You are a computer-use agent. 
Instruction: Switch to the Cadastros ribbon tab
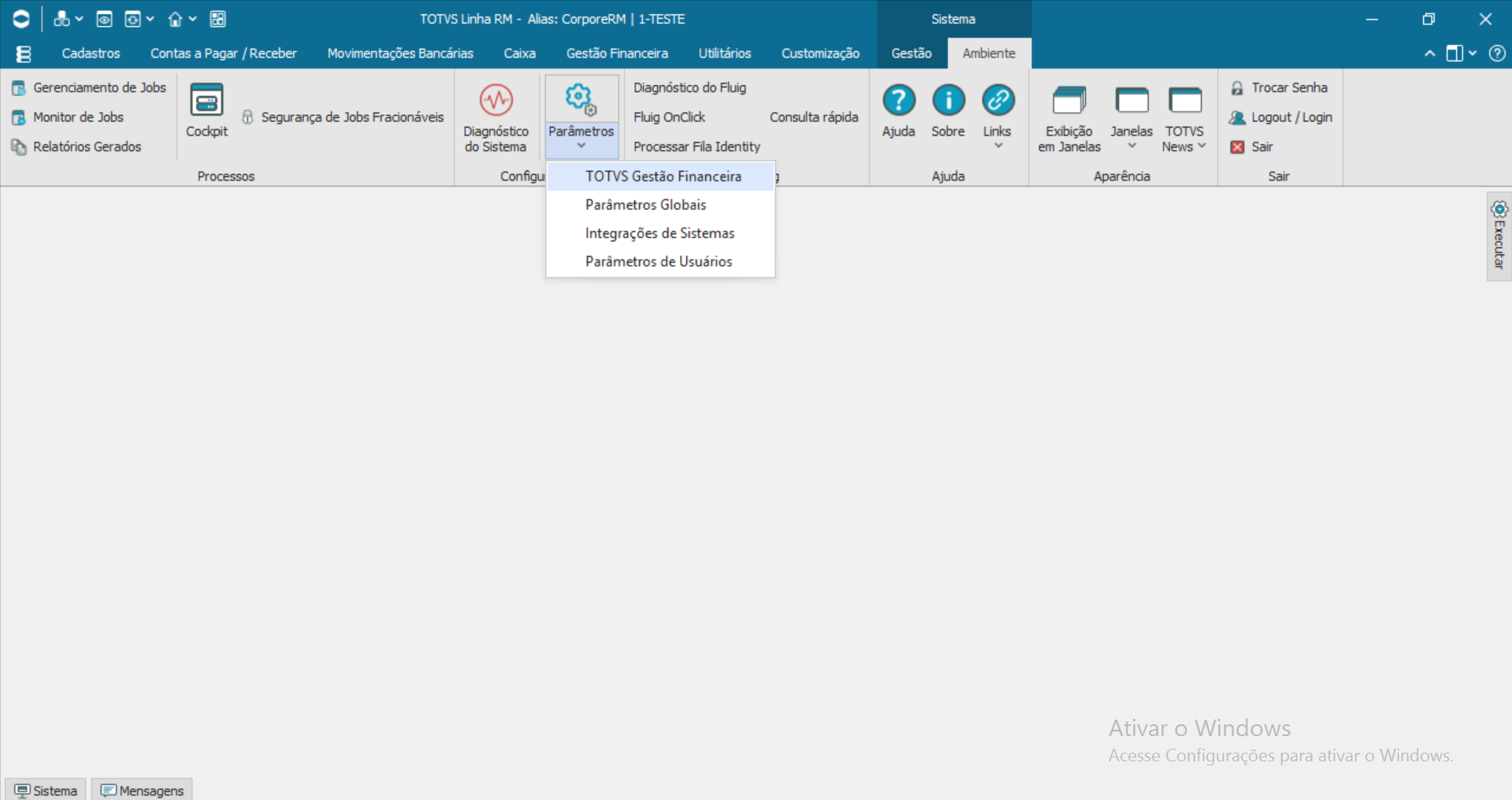pyautogui.click(x=91, y=54)
